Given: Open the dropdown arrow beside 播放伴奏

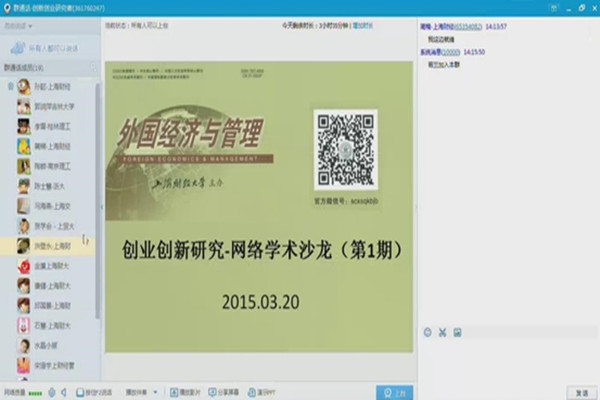Looking at the screenshot, I should click(155, 392).
